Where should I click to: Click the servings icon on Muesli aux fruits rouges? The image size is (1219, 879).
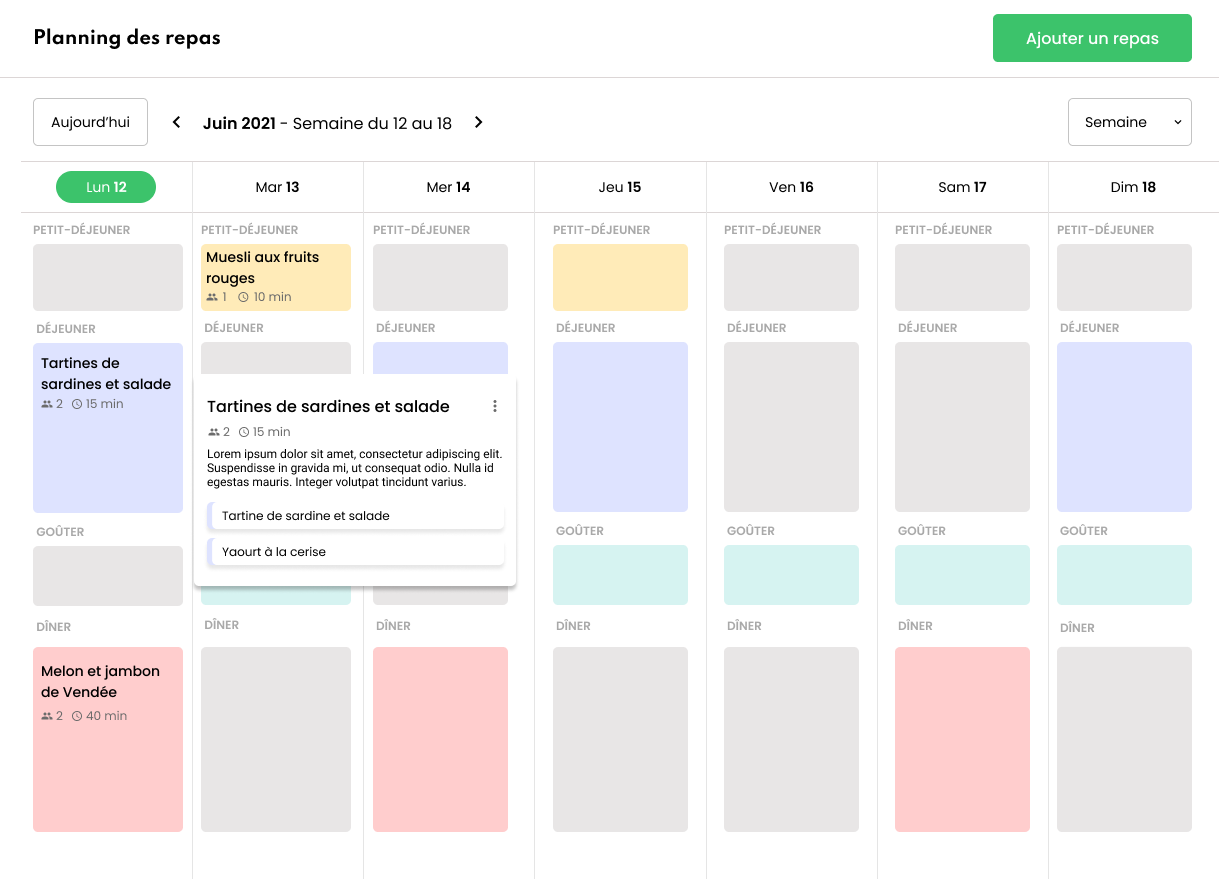pos(214,296)
